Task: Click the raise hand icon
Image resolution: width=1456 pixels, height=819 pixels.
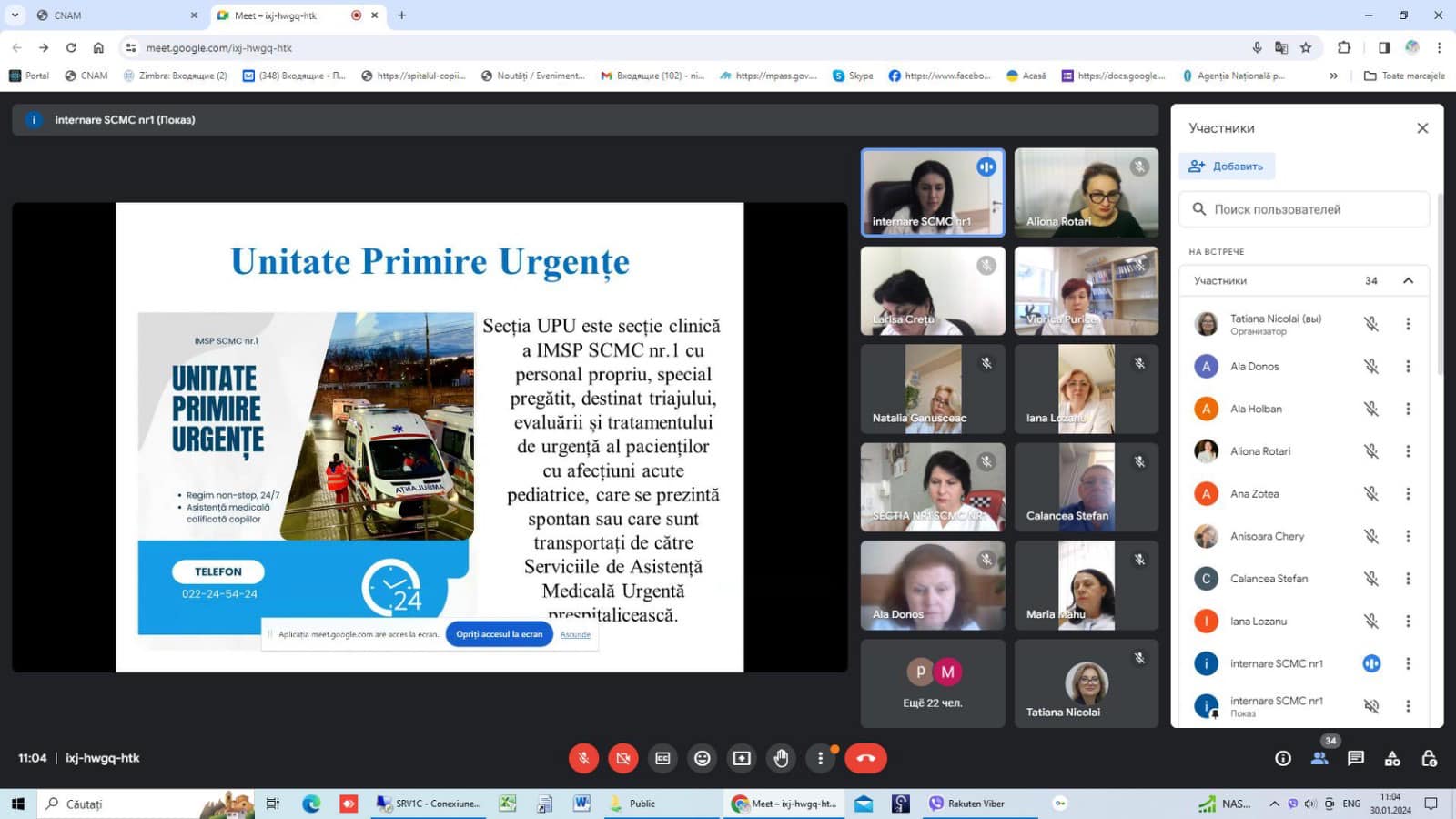Action: coord(781,758)
